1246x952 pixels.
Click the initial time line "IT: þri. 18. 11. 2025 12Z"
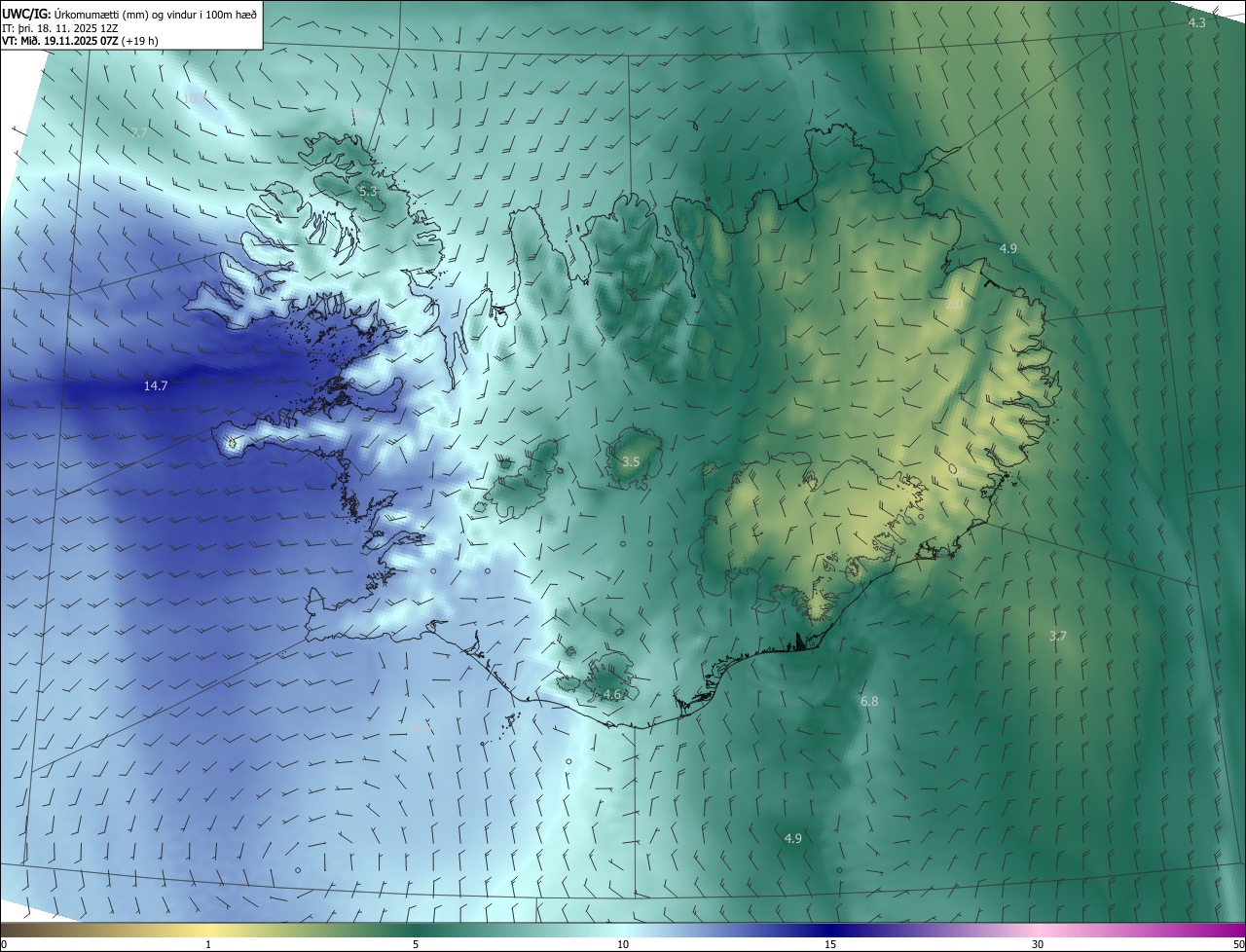pos(60,27)
